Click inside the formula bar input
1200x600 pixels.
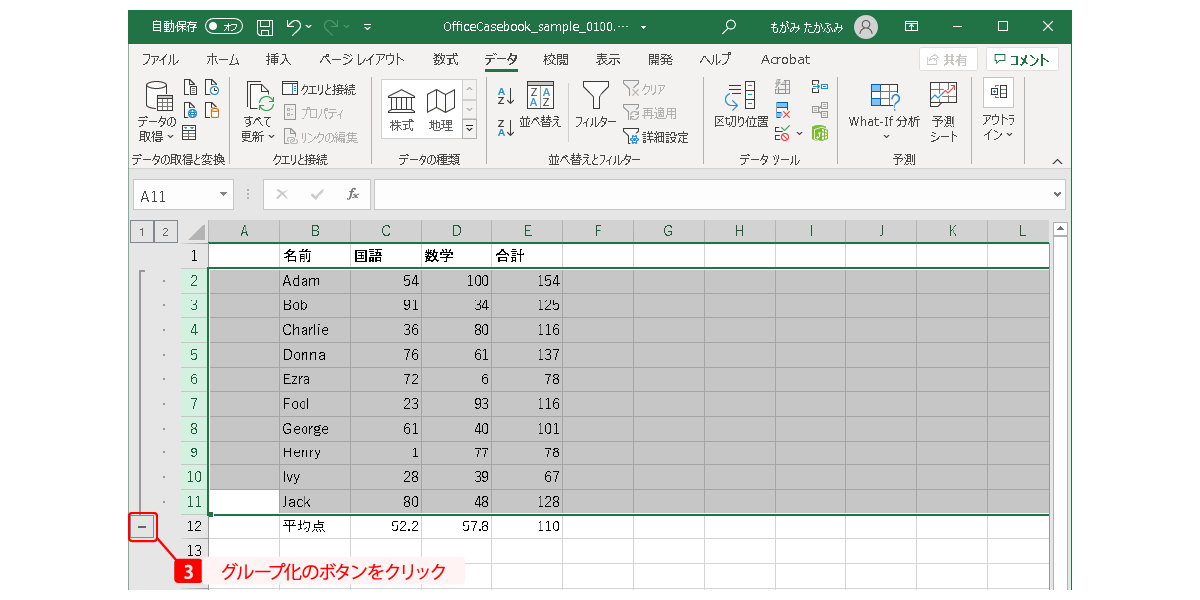coord(710,195)
